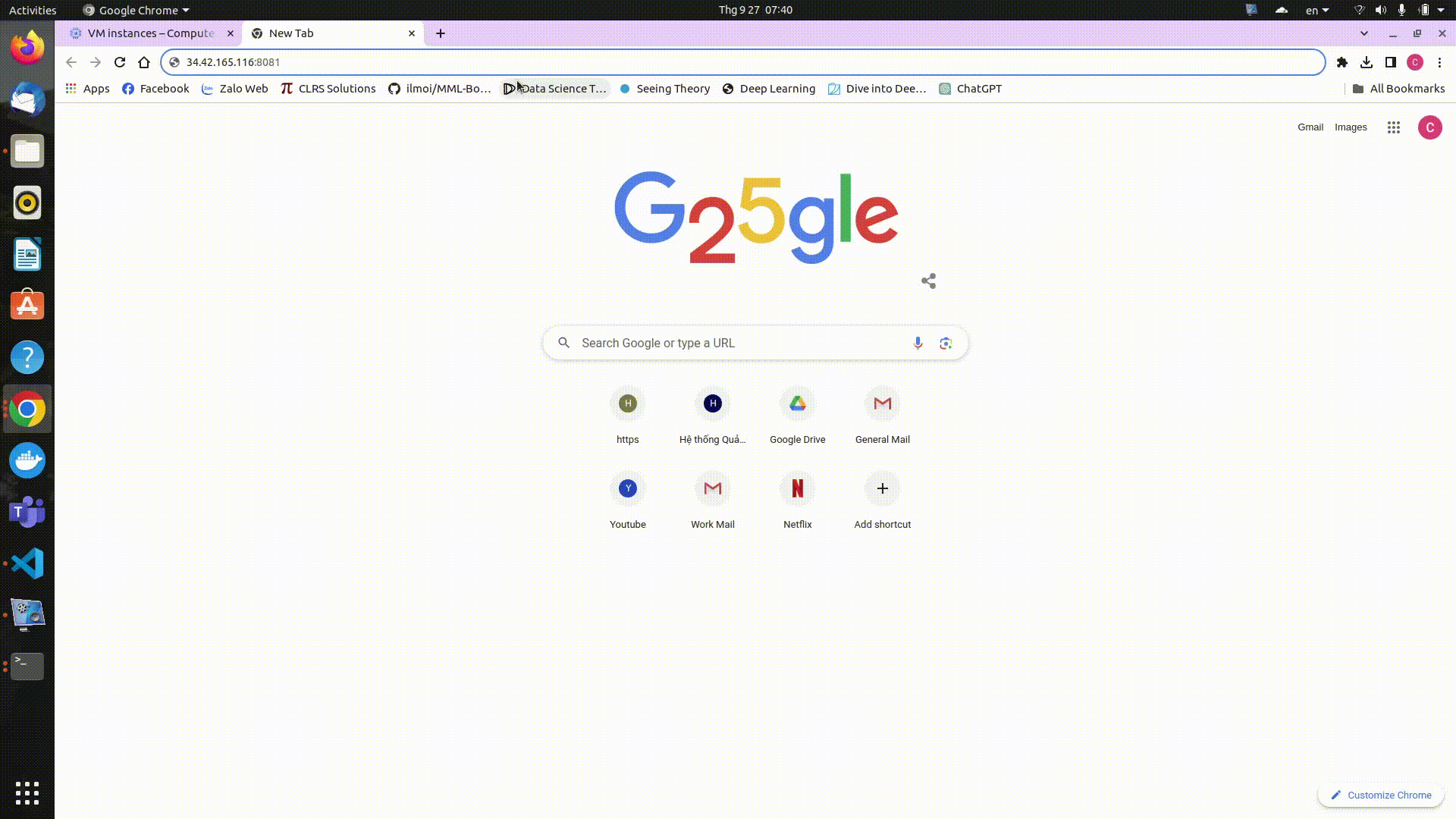This screenshot has width=1456, height=819.
Task: Click the share doodle icon
Action: pos(928,281)
